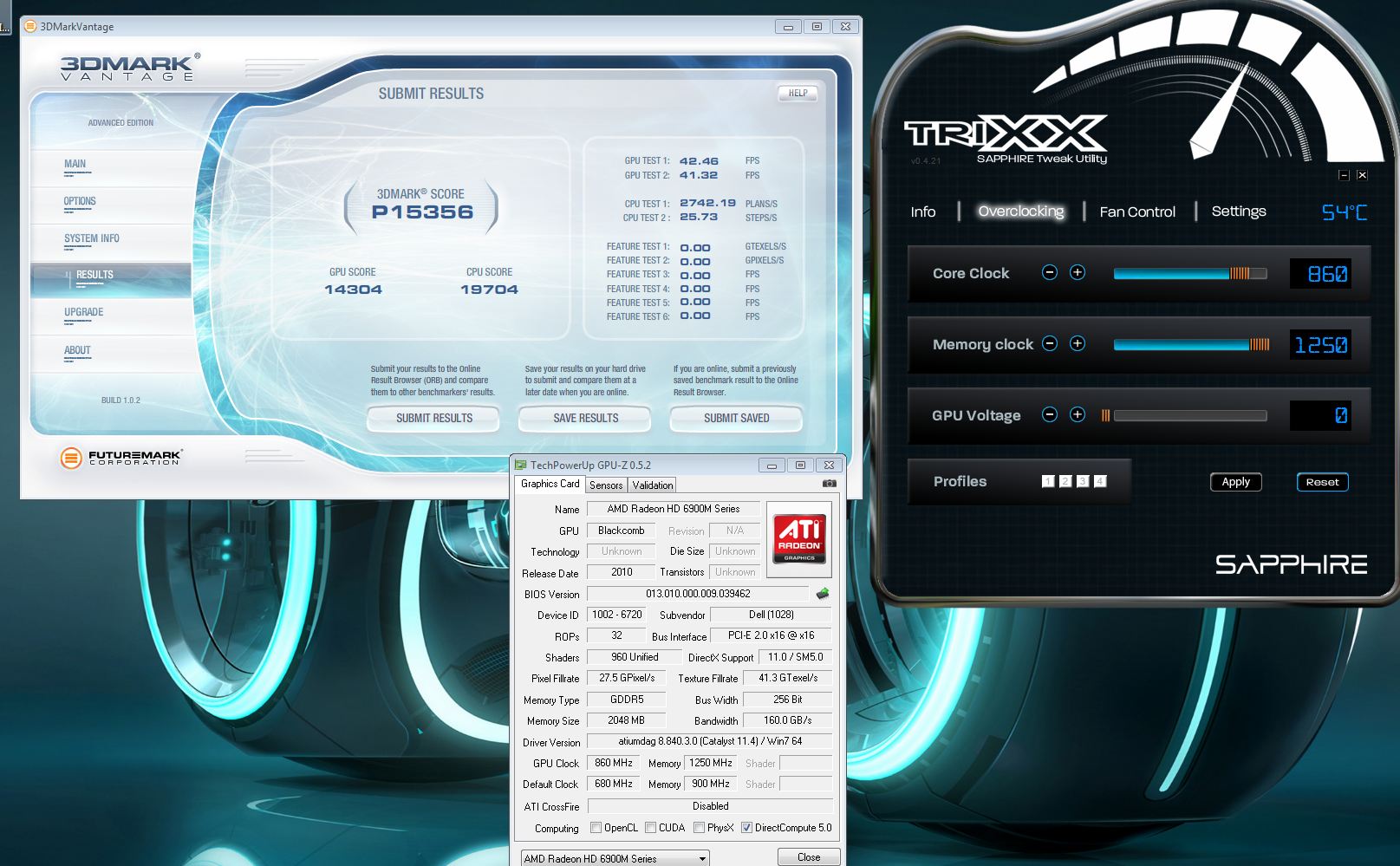Save BIOS using the chip icon
This screenshot has height=866, width=1400.
point(823,594)
